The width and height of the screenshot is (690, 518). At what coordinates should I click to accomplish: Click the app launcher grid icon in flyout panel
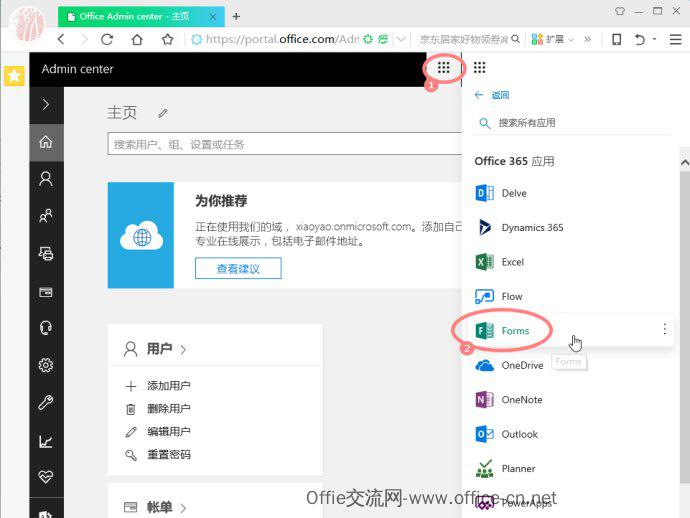[x=480, y=68]
